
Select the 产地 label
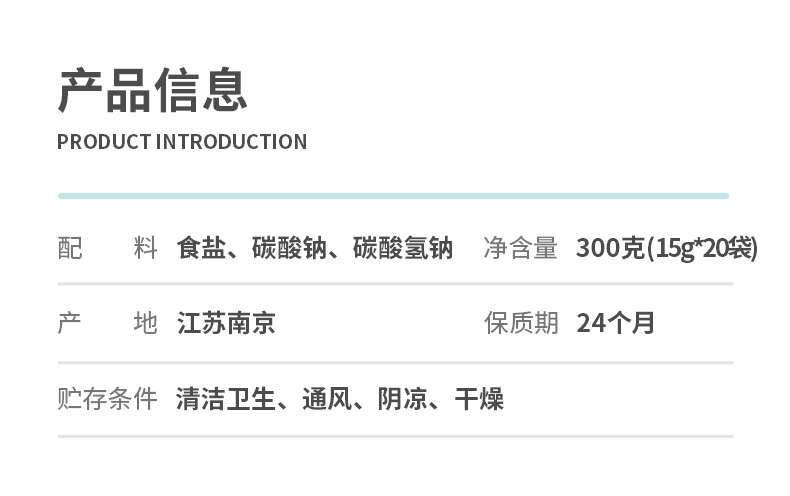[x=107, y=324]
